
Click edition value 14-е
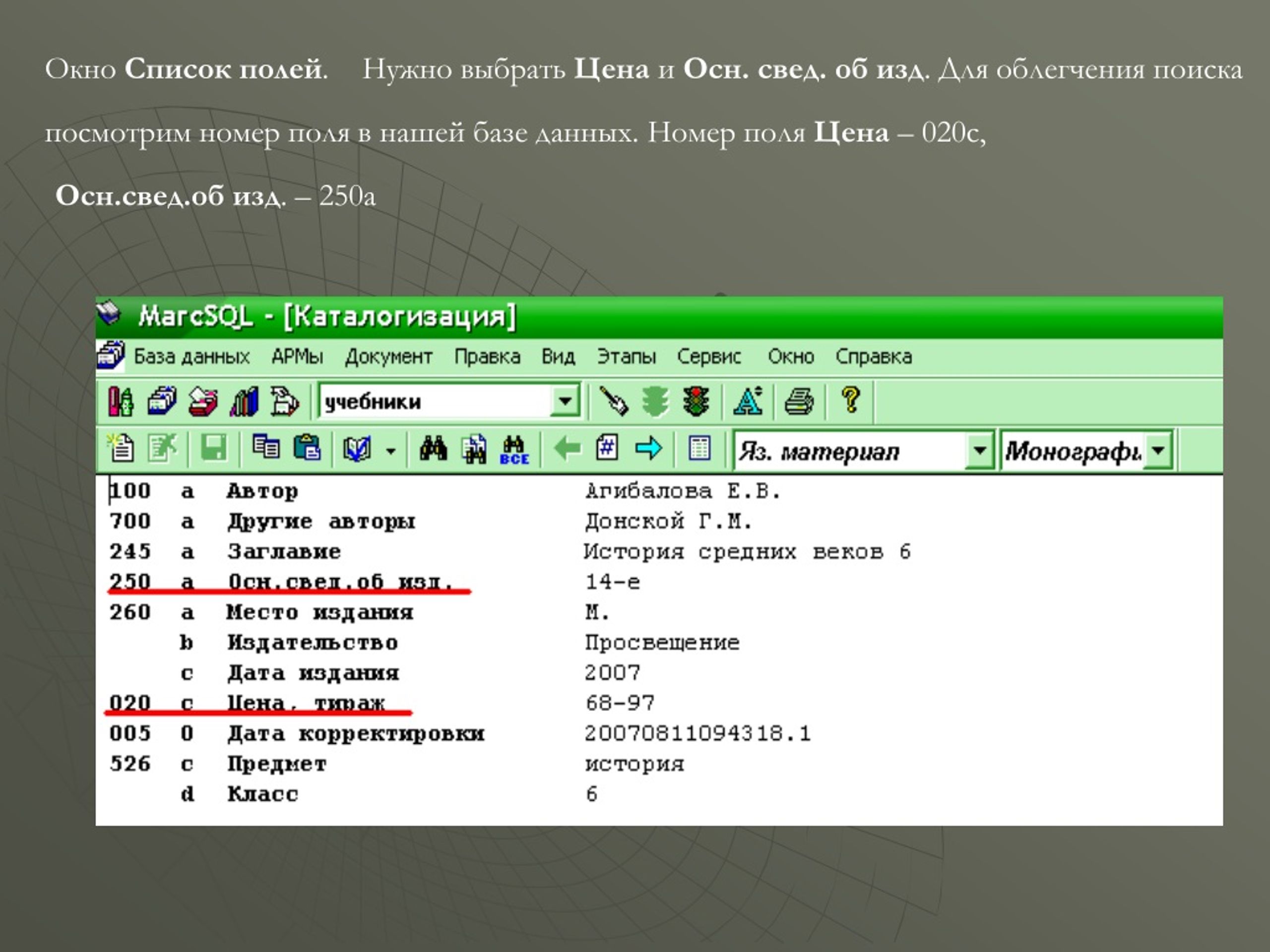(x=613, y=582)
